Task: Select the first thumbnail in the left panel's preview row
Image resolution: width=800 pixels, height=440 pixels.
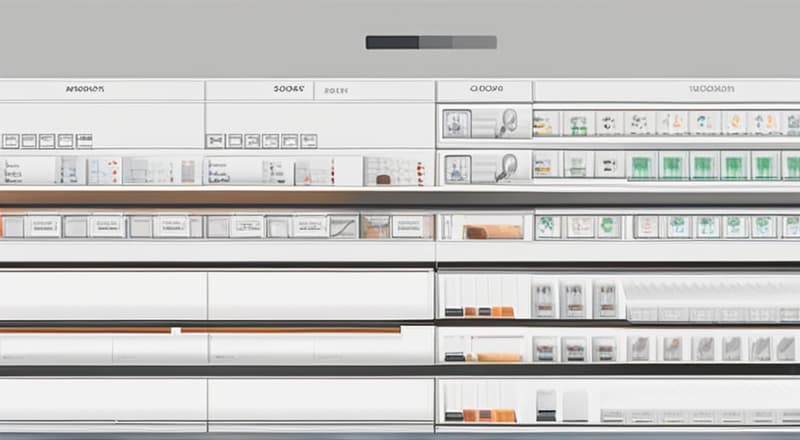Action: point(14,170)
